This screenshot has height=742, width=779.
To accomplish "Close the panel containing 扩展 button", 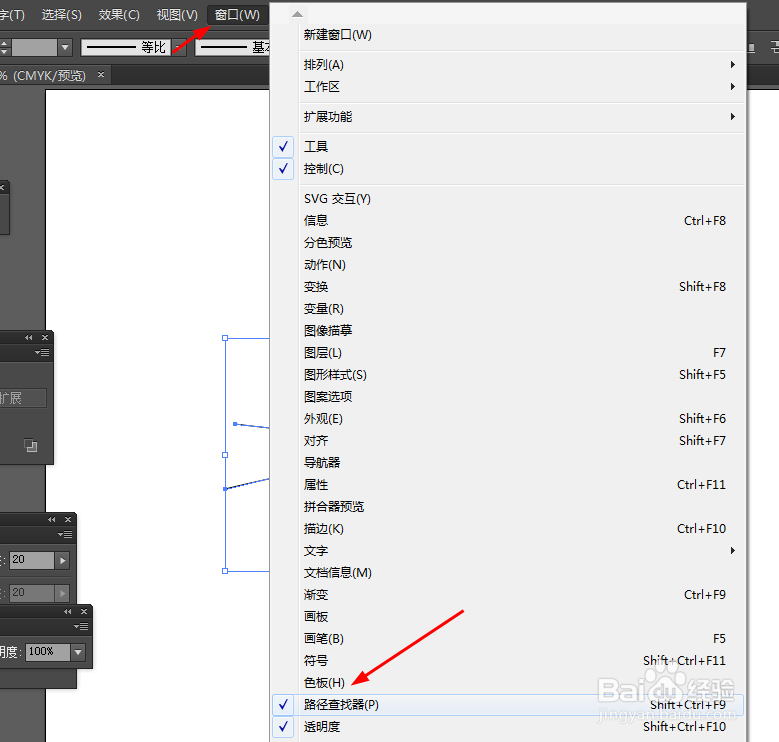I will point(45,338).
